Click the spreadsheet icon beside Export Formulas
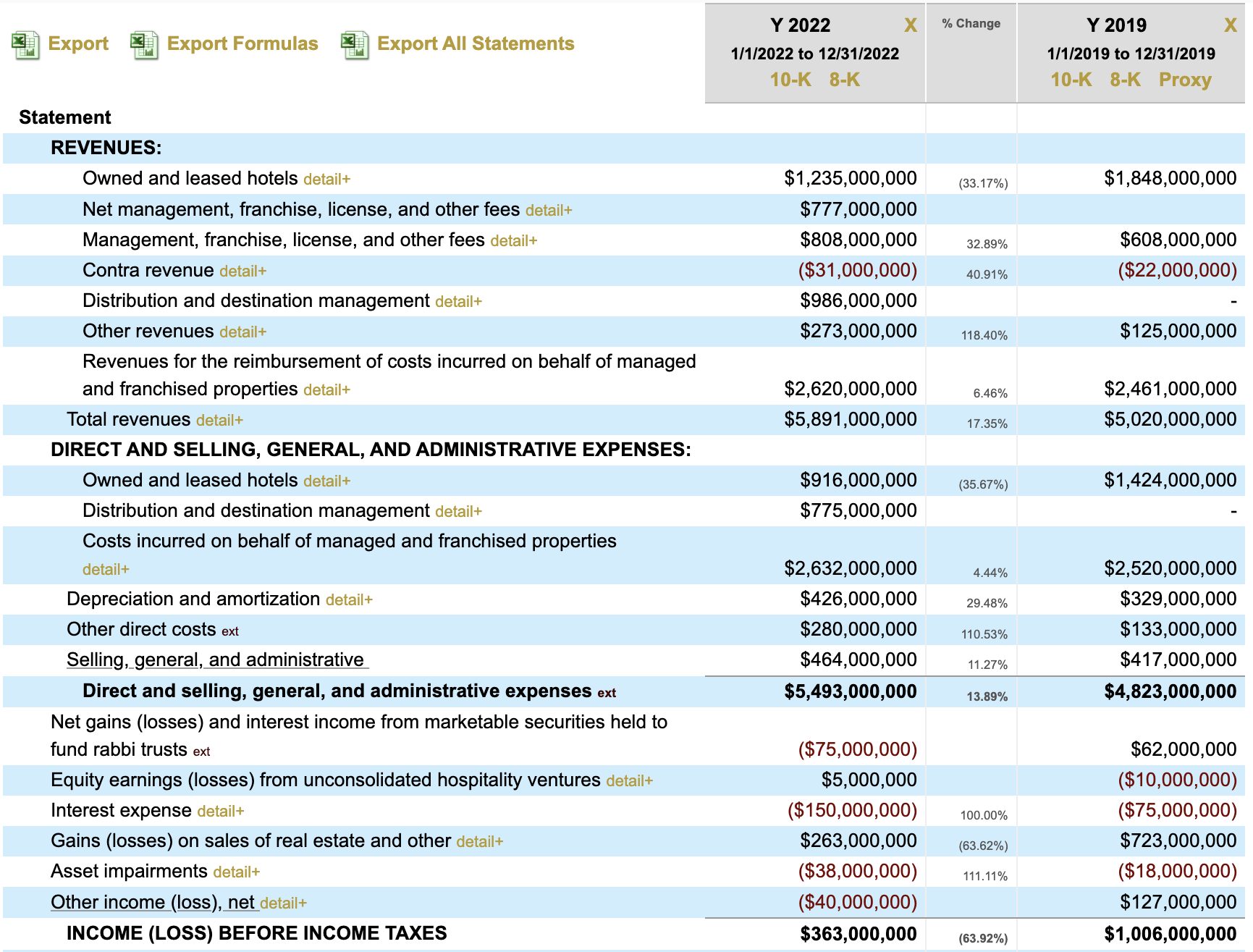The image size is (1253, 952). (x=144, y=45)
